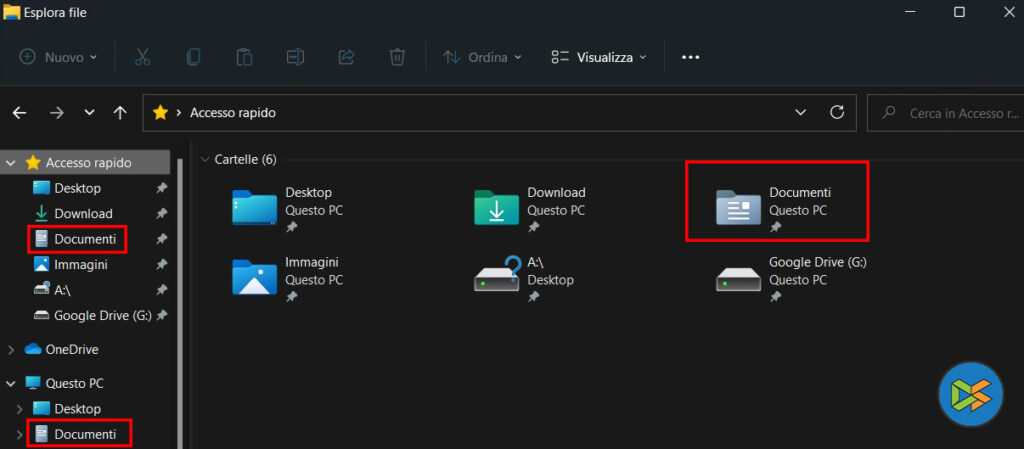
Task: Click the Cut scissors icon in toolbar
Action: [x=142, y=57]
